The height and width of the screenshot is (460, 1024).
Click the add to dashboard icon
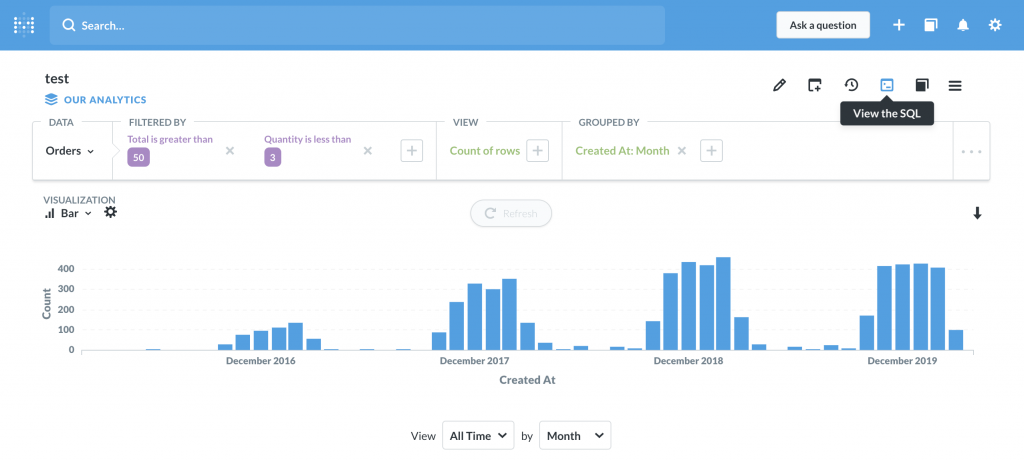point(814,85)
